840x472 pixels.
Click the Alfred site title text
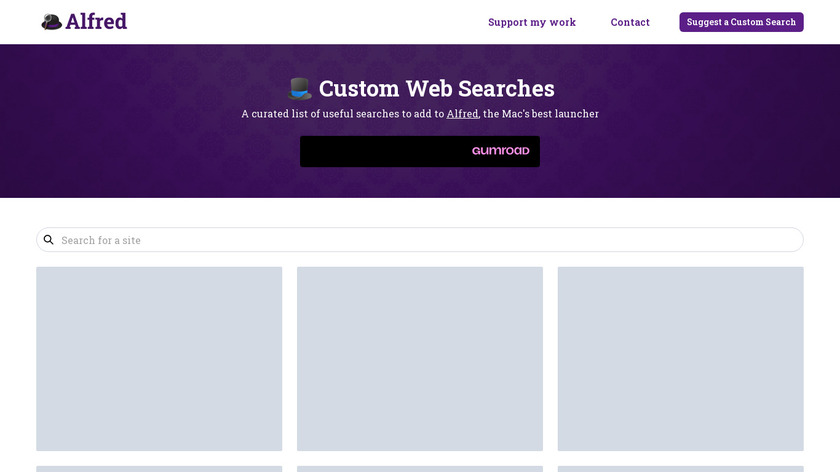(x=96, y=21)
